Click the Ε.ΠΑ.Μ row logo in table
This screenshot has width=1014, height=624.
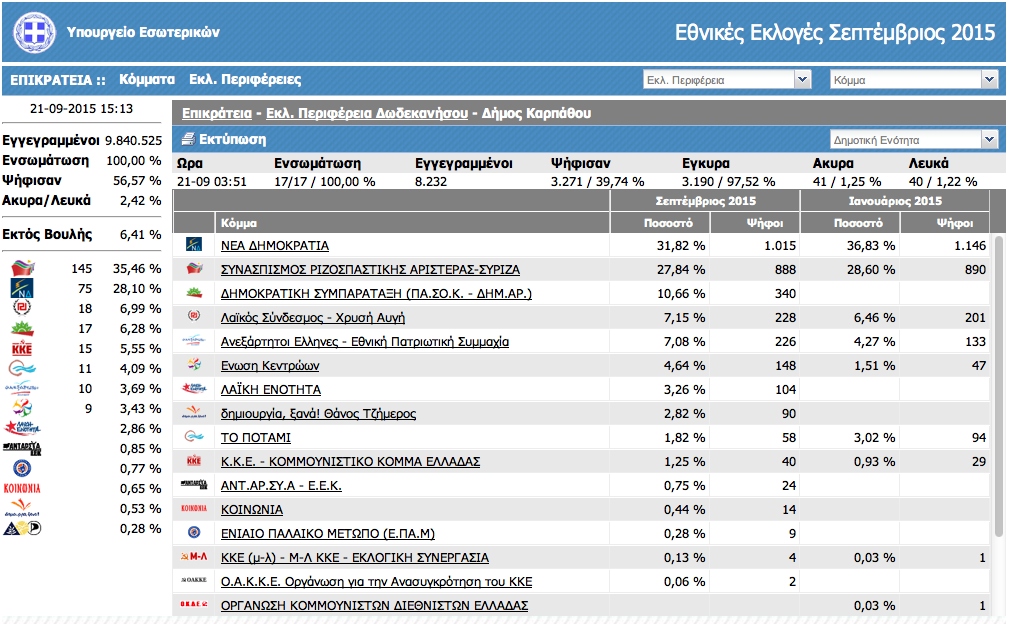coord(194,532)
